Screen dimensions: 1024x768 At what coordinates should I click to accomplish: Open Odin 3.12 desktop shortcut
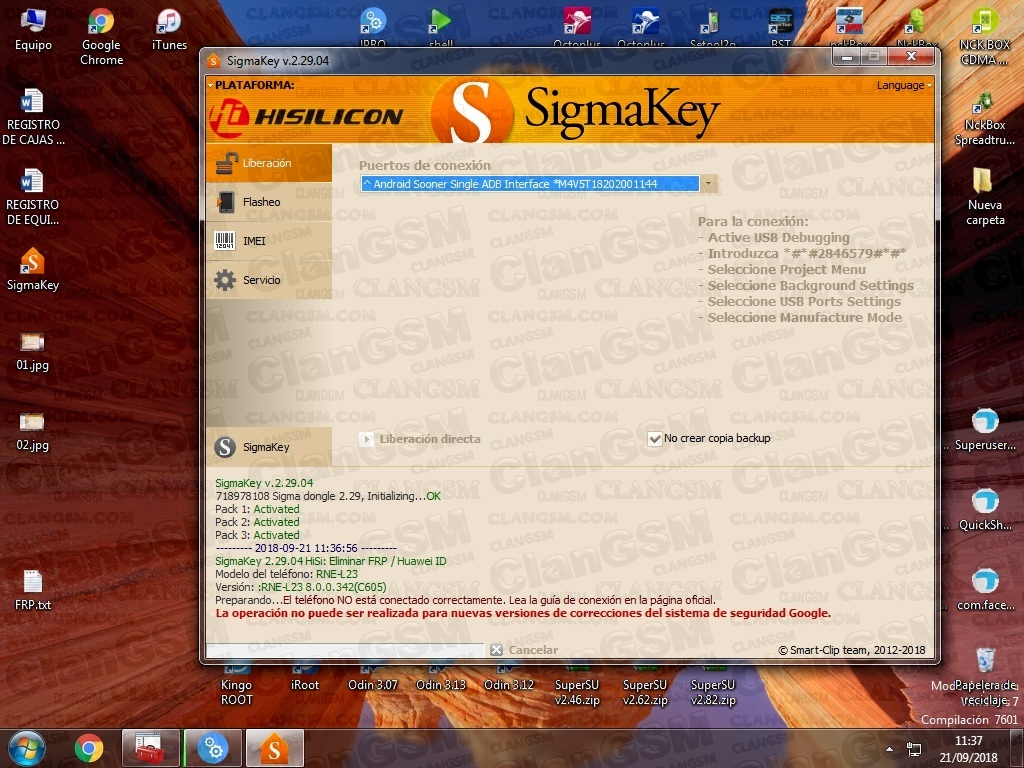[509, 677]
